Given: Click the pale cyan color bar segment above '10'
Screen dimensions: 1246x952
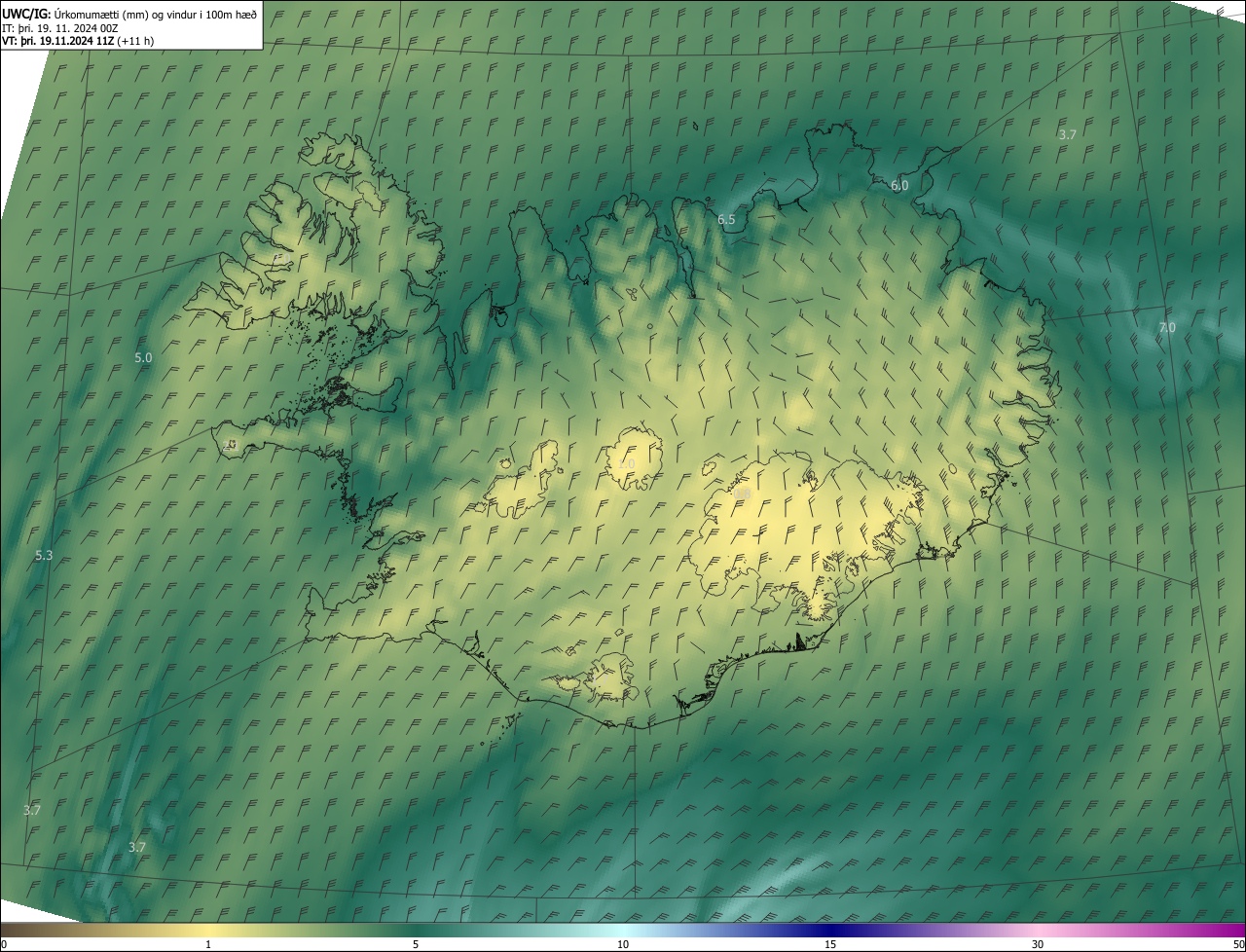Looking at the screenshot, I should (623, 931).
